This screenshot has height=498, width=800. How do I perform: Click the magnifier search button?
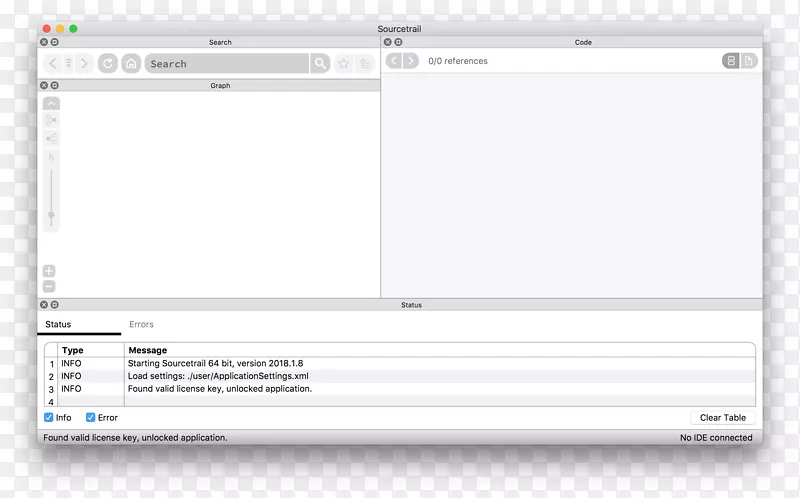pos(320,64)
